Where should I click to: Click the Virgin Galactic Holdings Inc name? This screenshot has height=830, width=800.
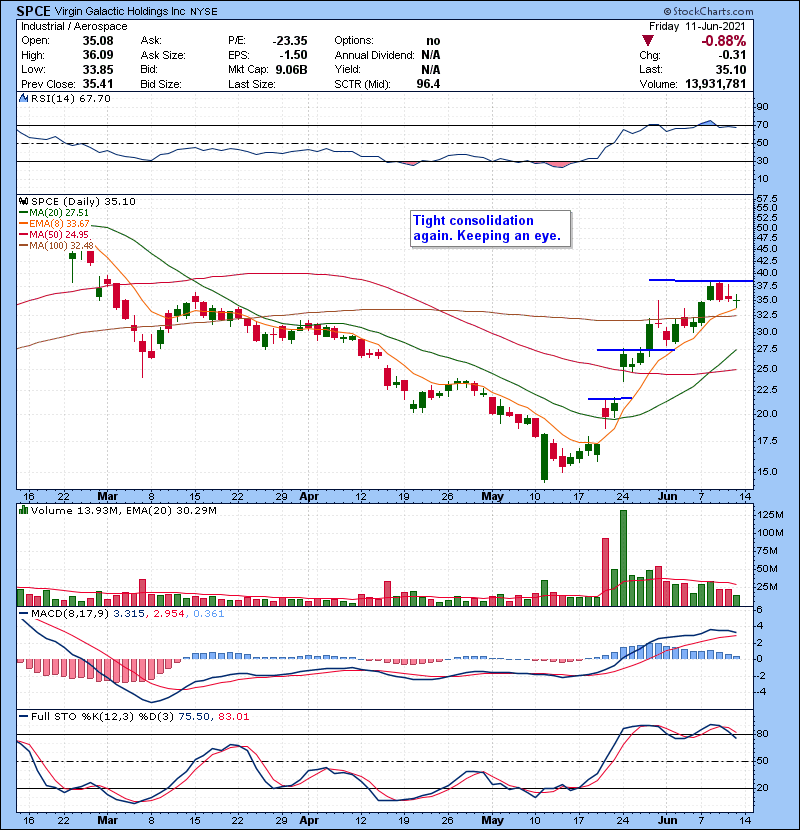point(120,11)
